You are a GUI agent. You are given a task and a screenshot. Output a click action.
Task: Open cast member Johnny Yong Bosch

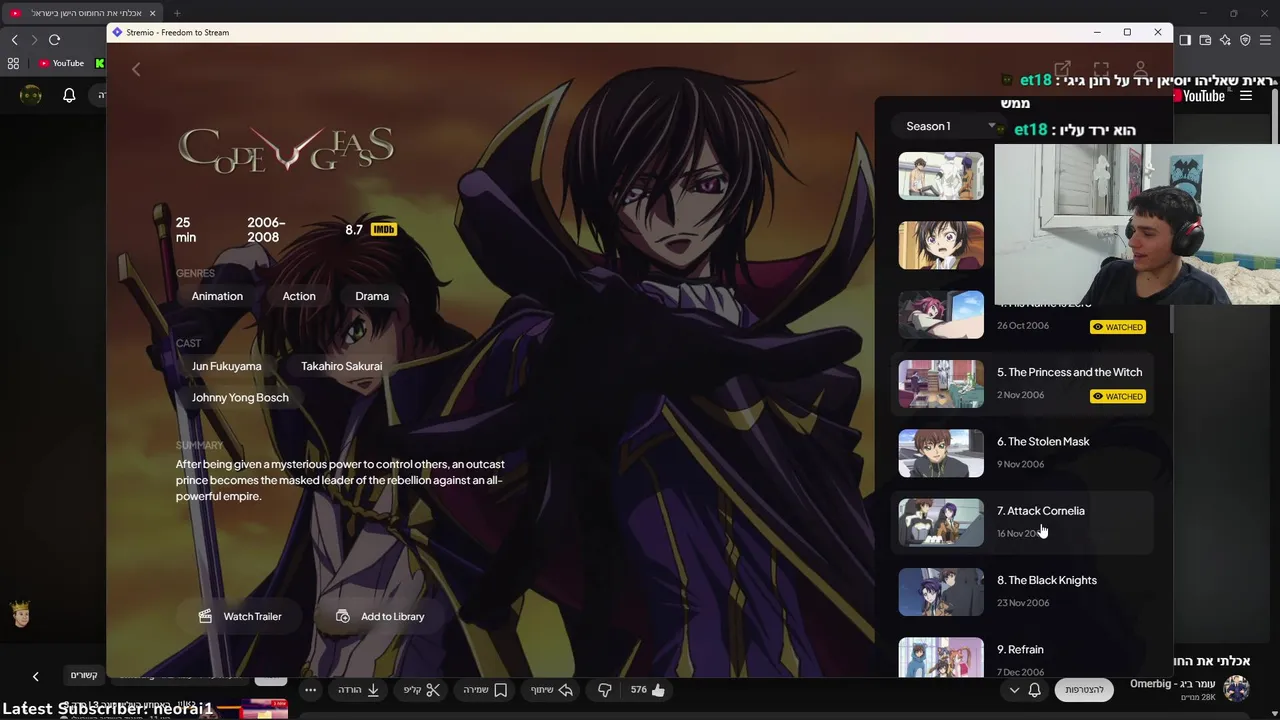pos(240,397)
